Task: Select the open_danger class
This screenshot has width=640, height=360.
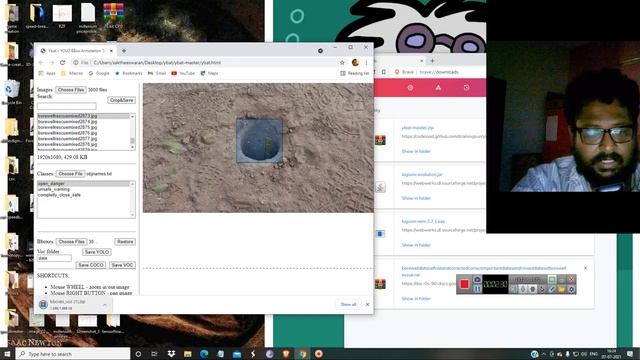Action: click(51, 184)
